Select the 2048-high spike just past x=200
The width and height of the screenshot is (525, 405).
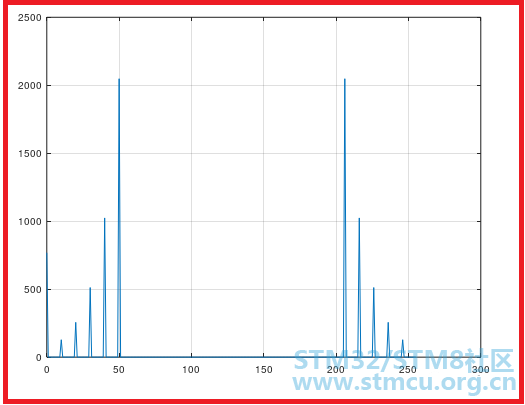click(x=345, y=218)
